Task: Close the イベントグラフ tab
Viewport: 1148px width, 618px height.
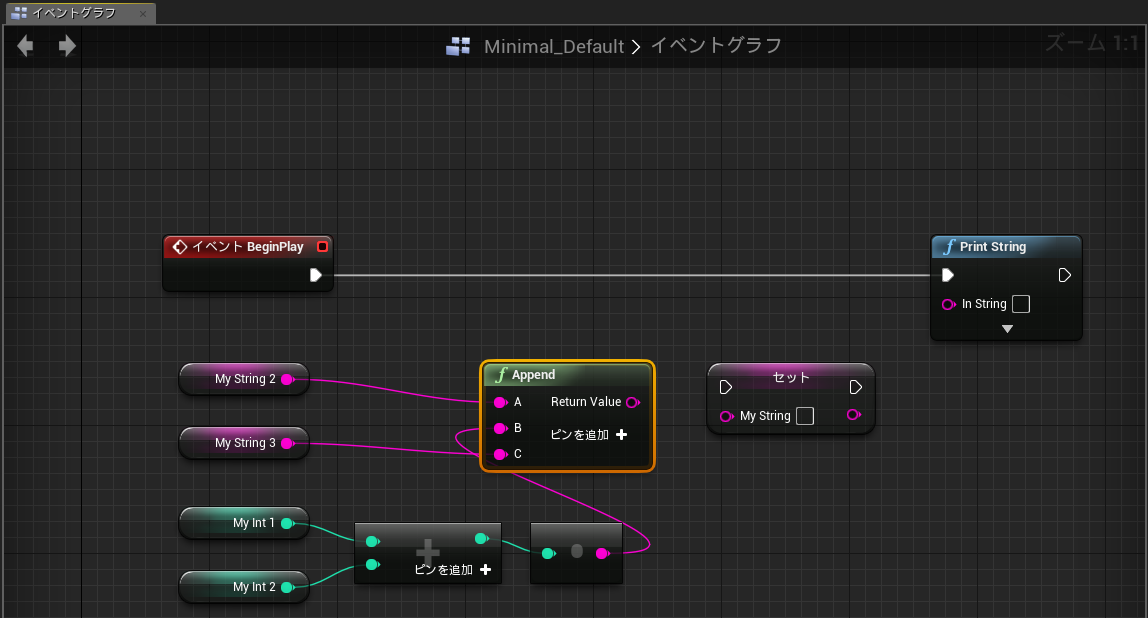Action: (143, 13)
